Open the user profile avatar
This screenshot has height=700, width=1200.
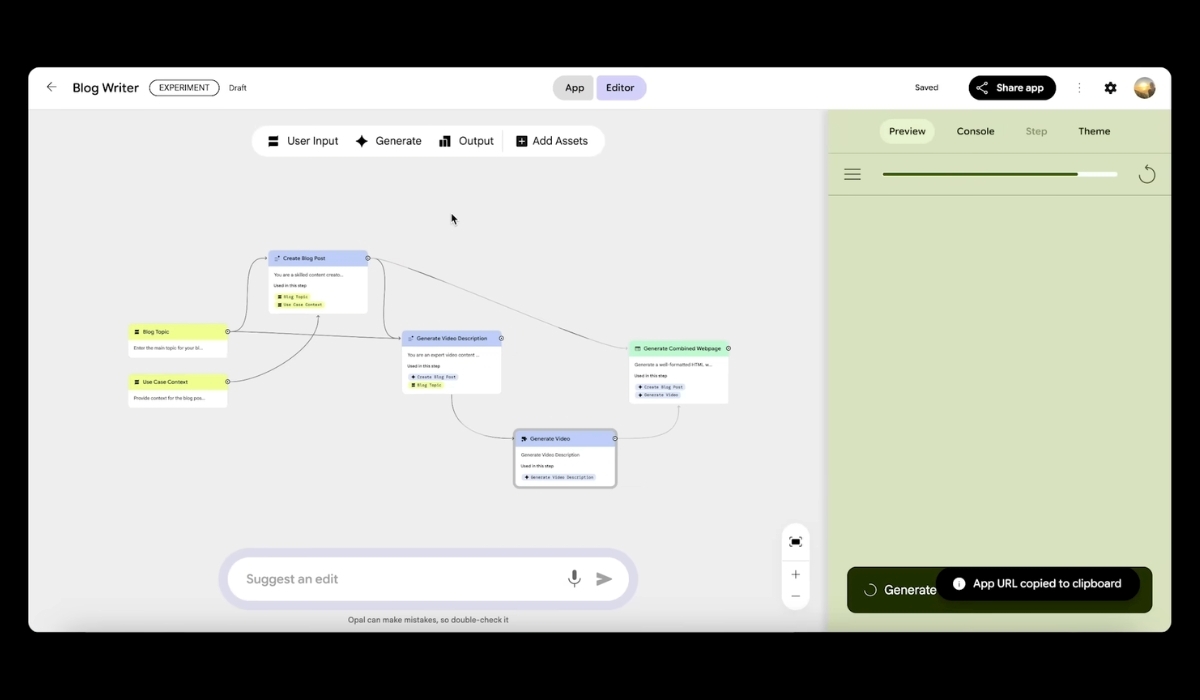coord(1144,88)
